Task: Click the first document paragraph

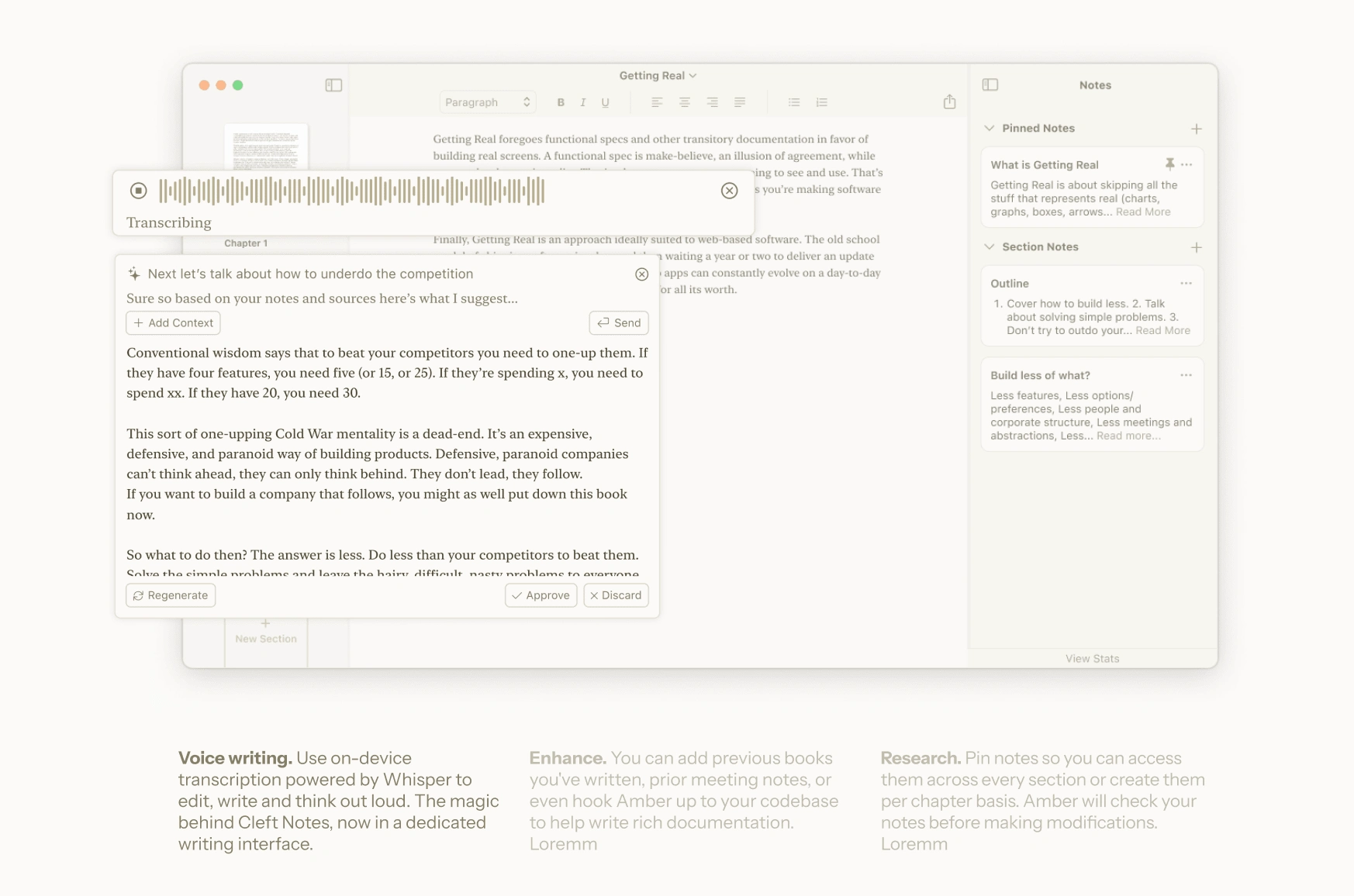Action: coord(658,164)
